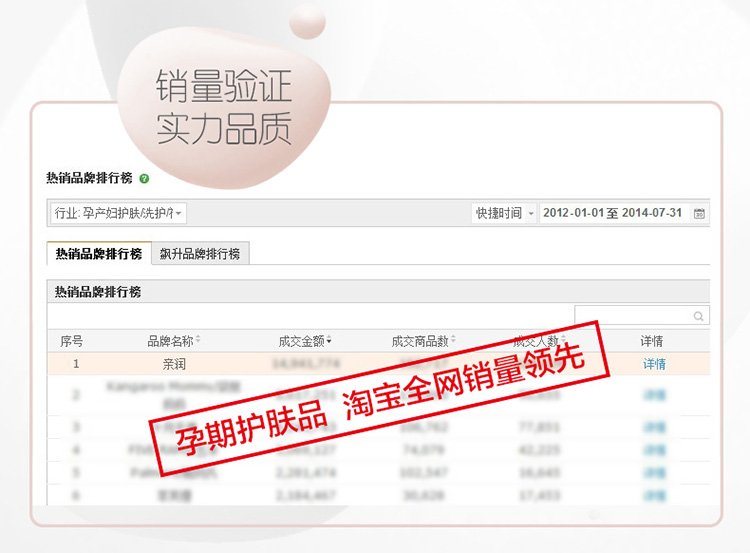The height and width of the screenshot is (553, 750).
Task: Open the 行业 category dropdown
Action: tap(118, 213)
